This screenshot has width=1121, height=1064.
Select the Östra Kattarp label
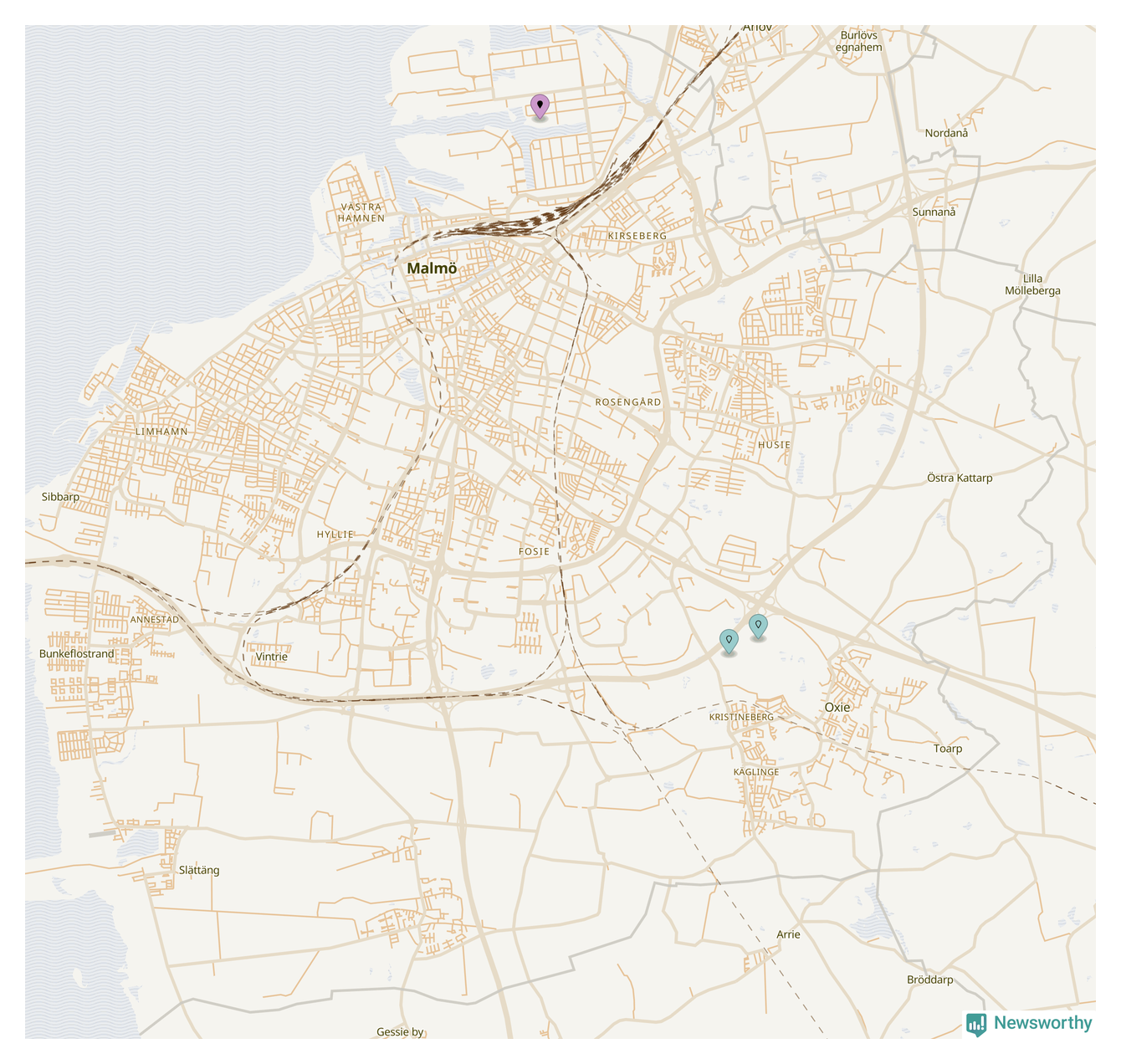click(960, 478)
